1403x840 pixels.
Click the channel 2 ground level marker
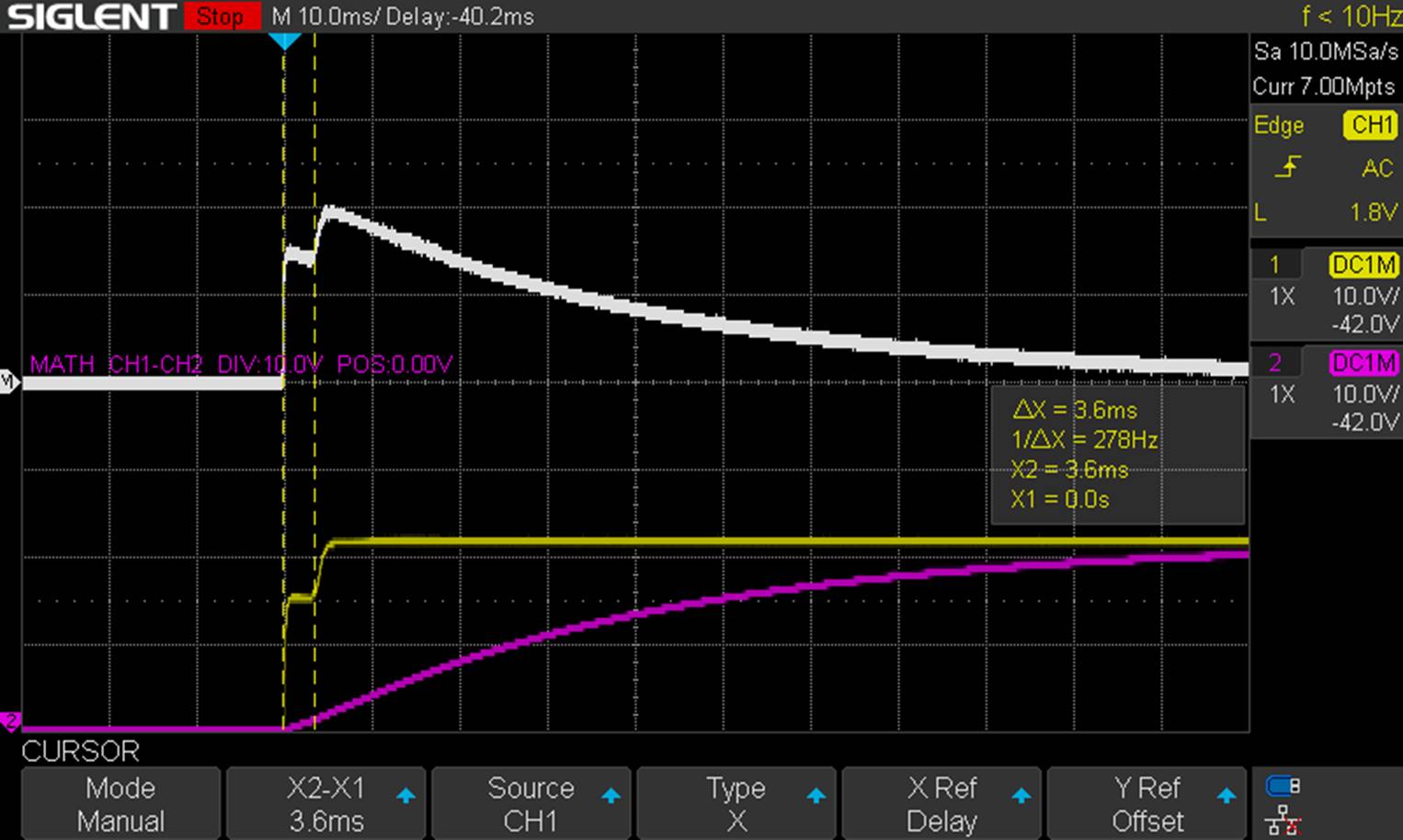[x=10, y=721]
